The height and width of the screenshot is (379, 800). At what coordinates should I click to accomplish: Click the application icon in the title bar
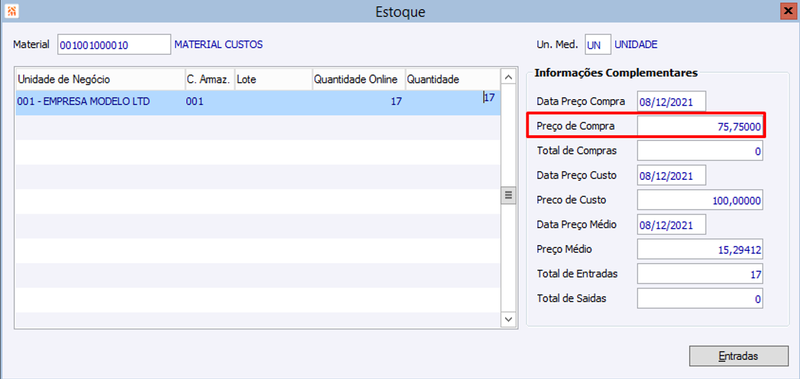click(11, 11)
